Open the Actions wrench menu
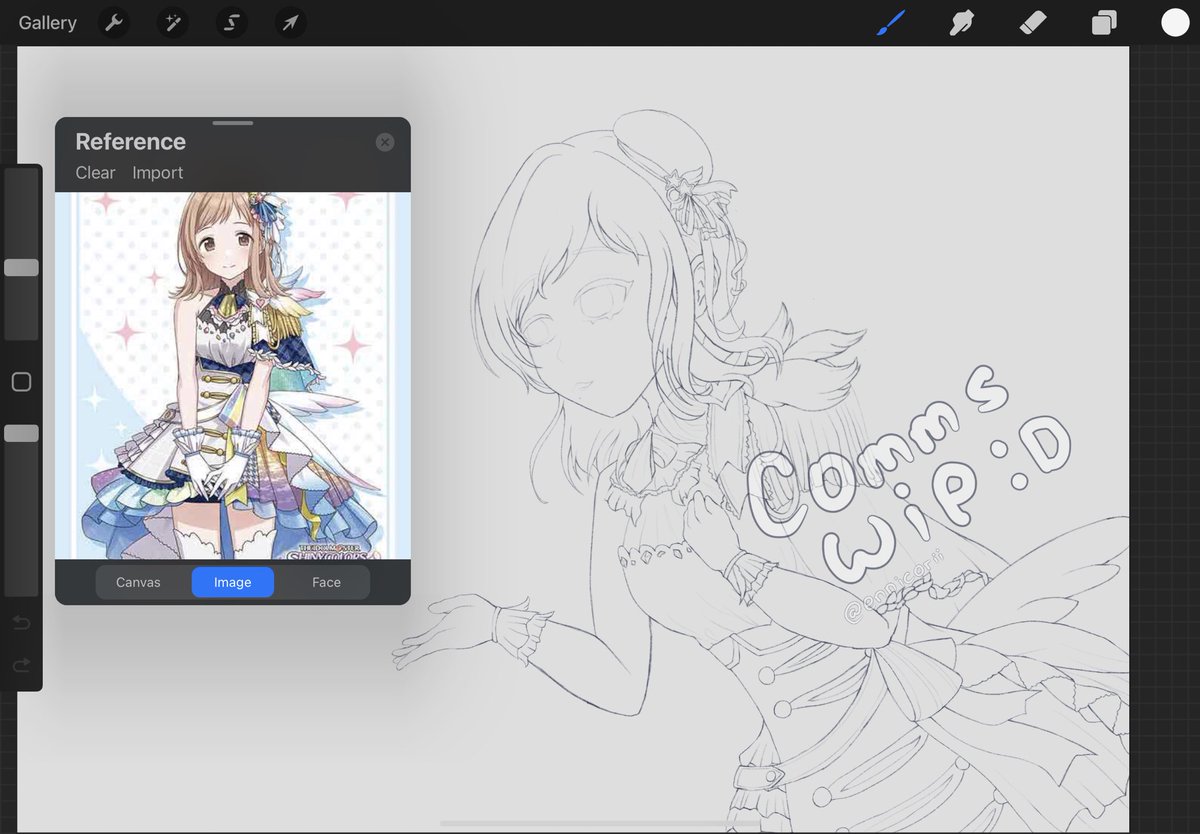 tap(115, 23)
